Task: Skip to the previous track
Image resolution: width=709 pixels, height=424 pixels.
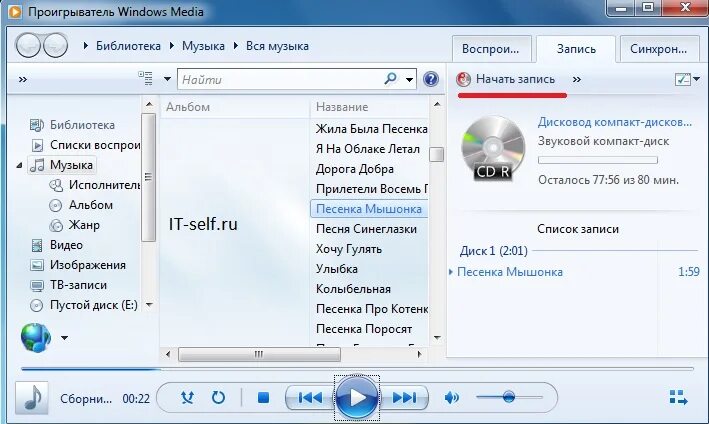Action: (x=310, y=398)
